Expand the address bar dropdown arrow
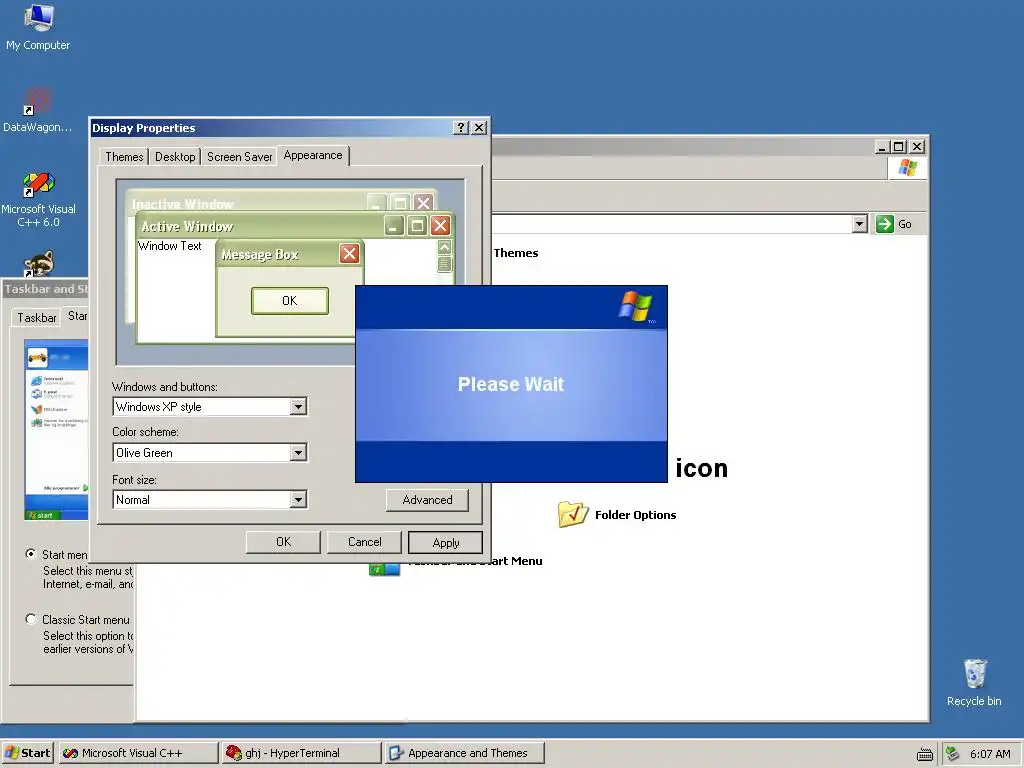 [859, 224]
